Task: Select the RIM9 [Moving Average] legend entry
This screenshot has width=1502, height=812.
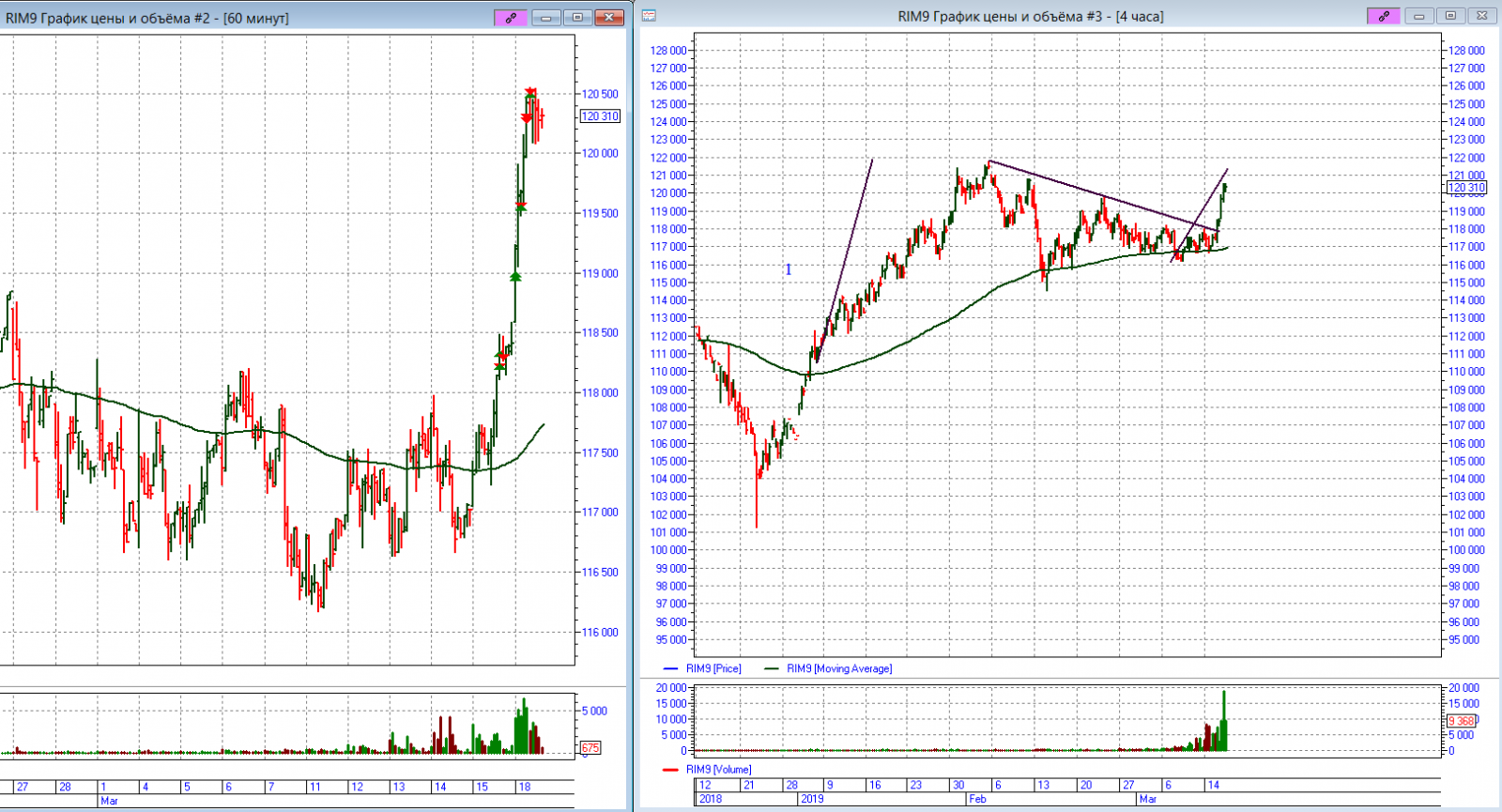Action: click(x=838, y=668)
